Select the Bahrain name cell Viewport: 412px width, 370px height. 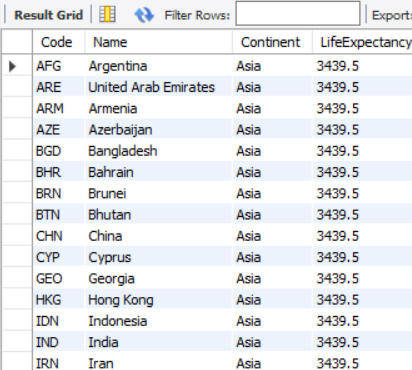tap(158, 172)
